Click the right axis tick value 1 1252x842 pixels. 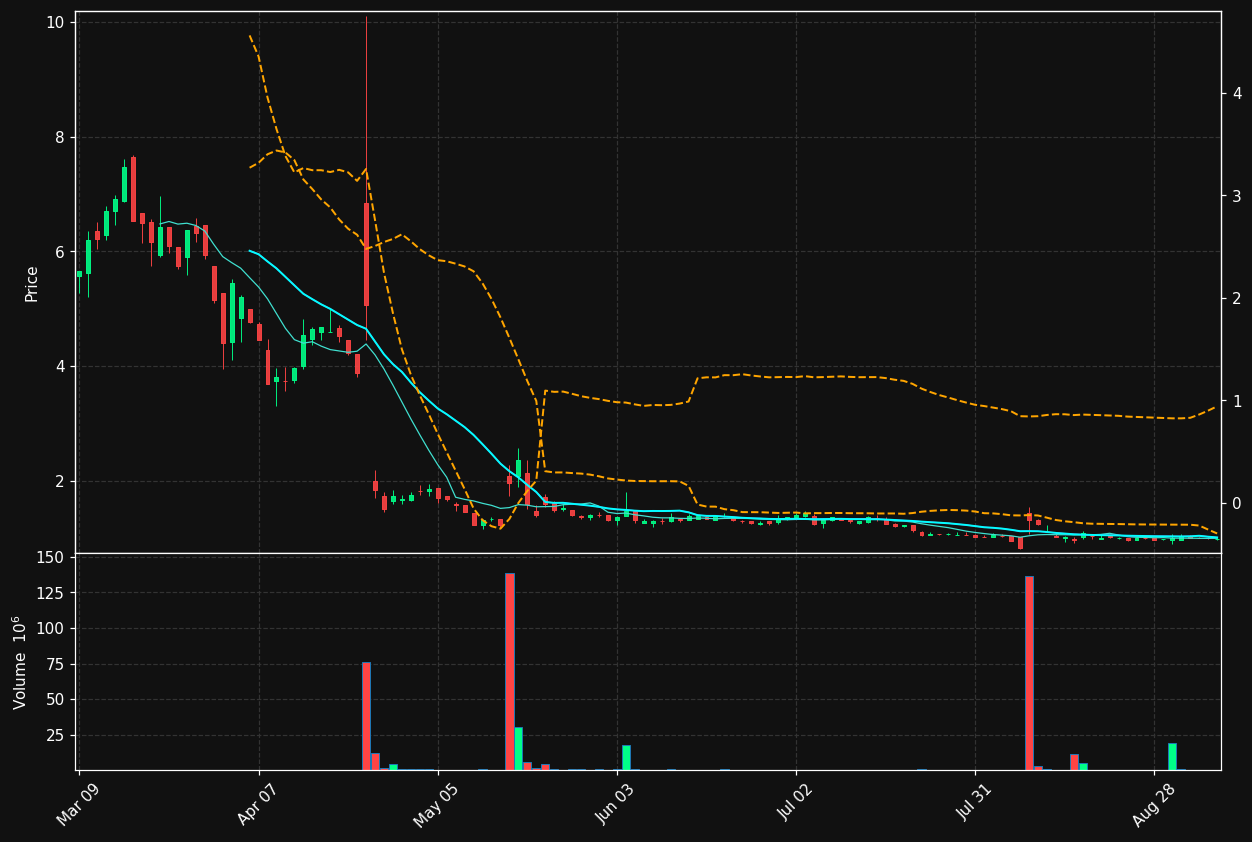[1237, 401]
